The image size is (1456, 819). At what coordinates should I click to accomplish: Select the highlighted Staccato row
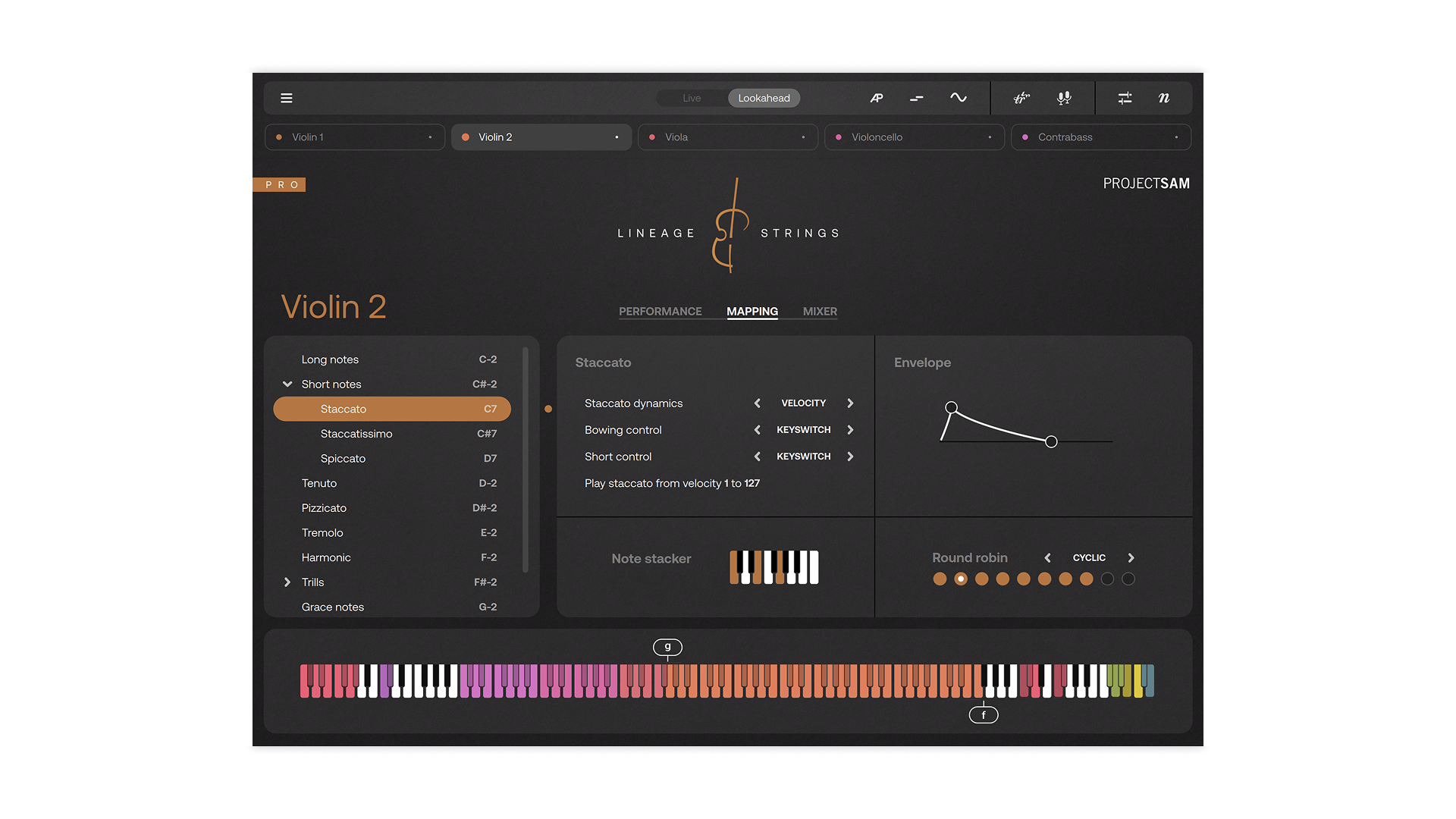pos(392,409)
